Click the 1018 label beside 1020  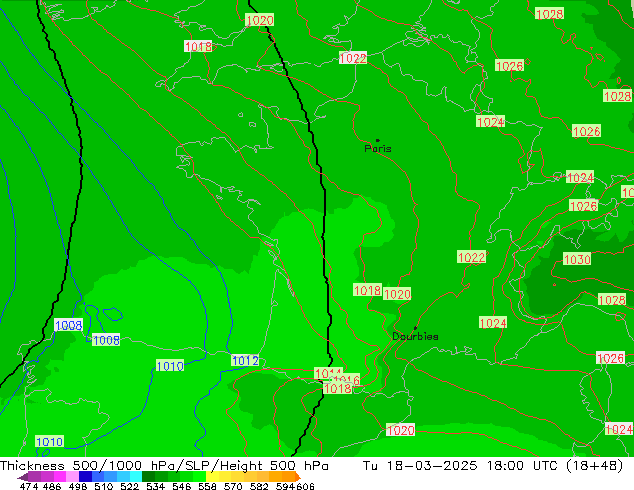[367, 290]
